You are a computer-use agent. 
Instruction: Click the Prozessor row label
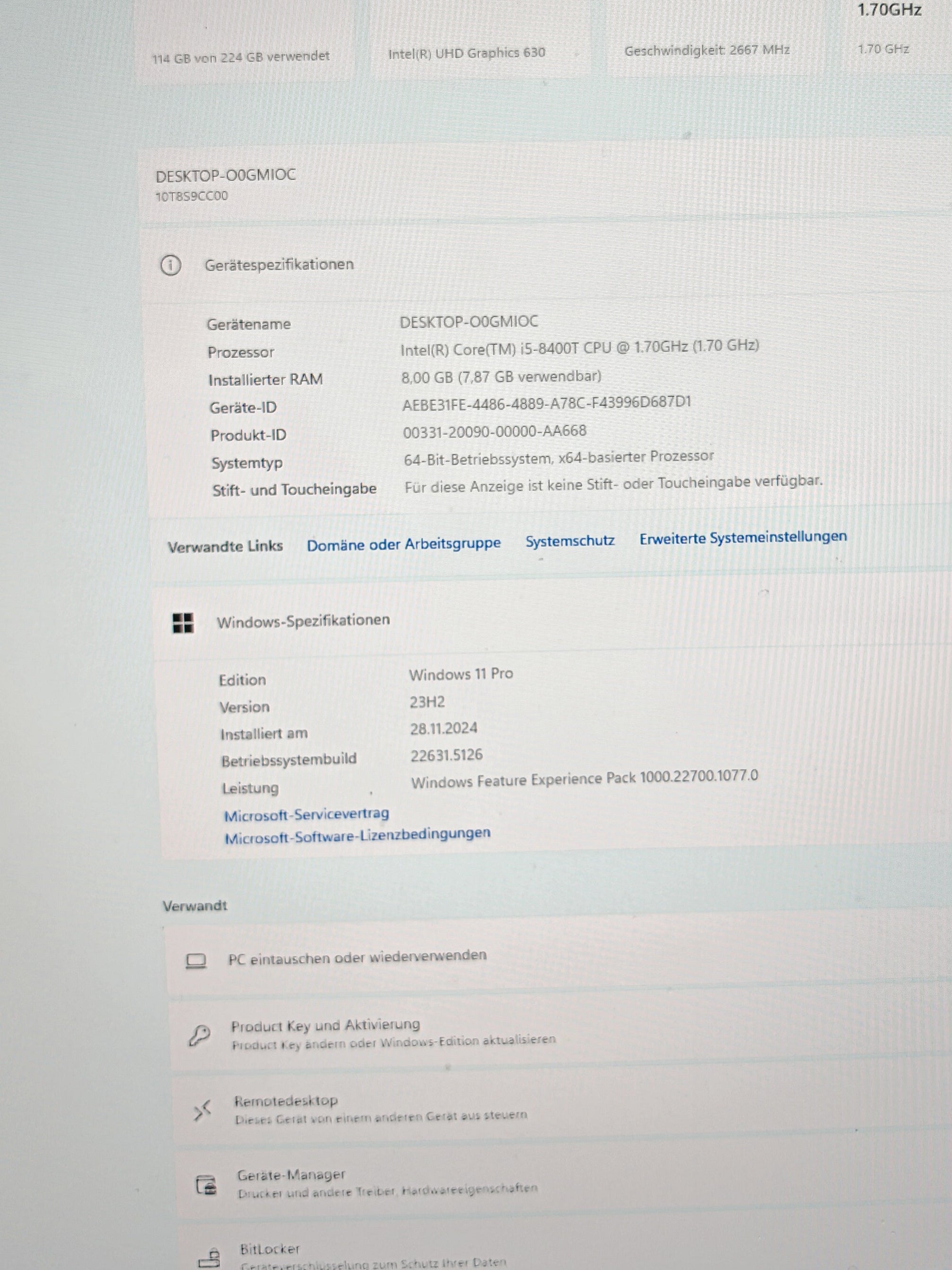pos(240,352)
